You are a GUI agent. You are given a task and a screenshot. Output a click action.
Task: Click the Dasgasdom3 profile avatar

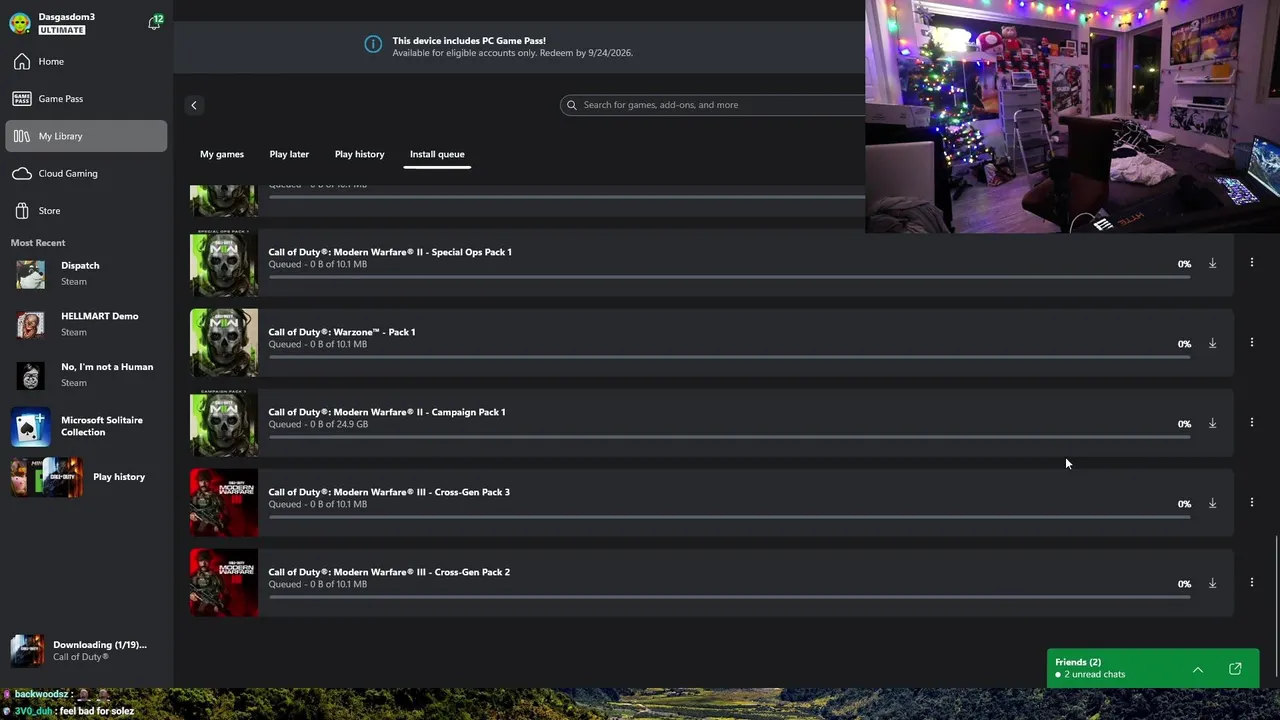click(x=20, y=23)
